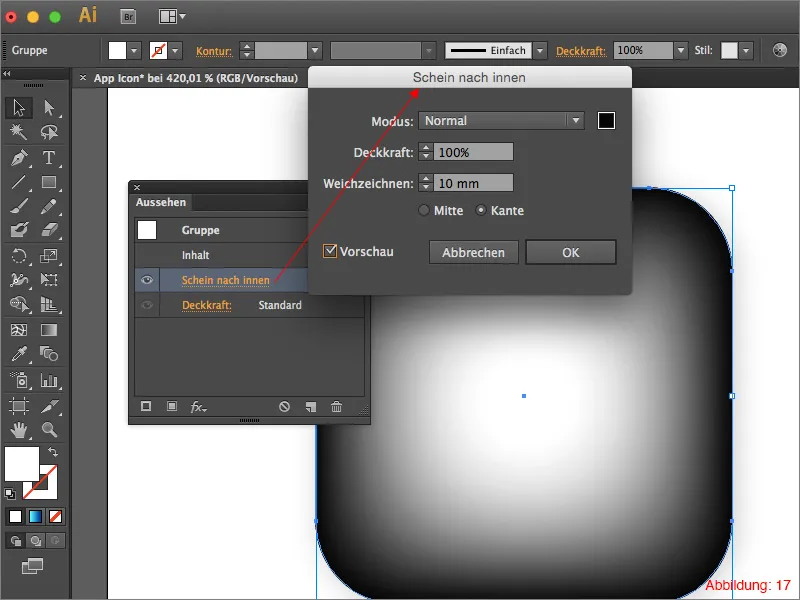This screenshot has width=800, height=600.
Task: Select the Eyedropper tool
Action: pyautogui.click(x=19, y=354)
